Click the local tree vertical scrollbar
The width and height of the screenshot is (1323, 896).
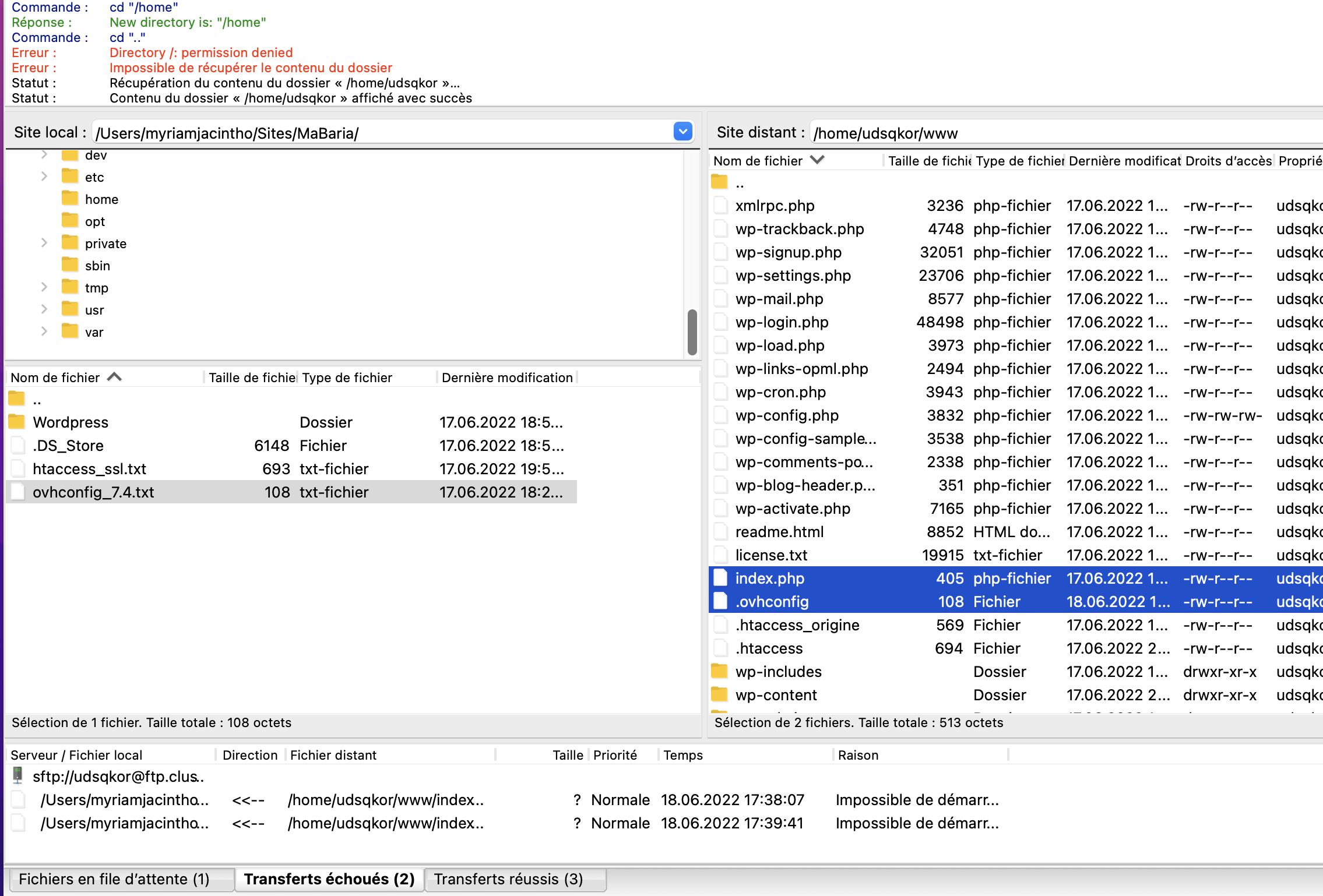pyautogui.click(x=692, y=332)
